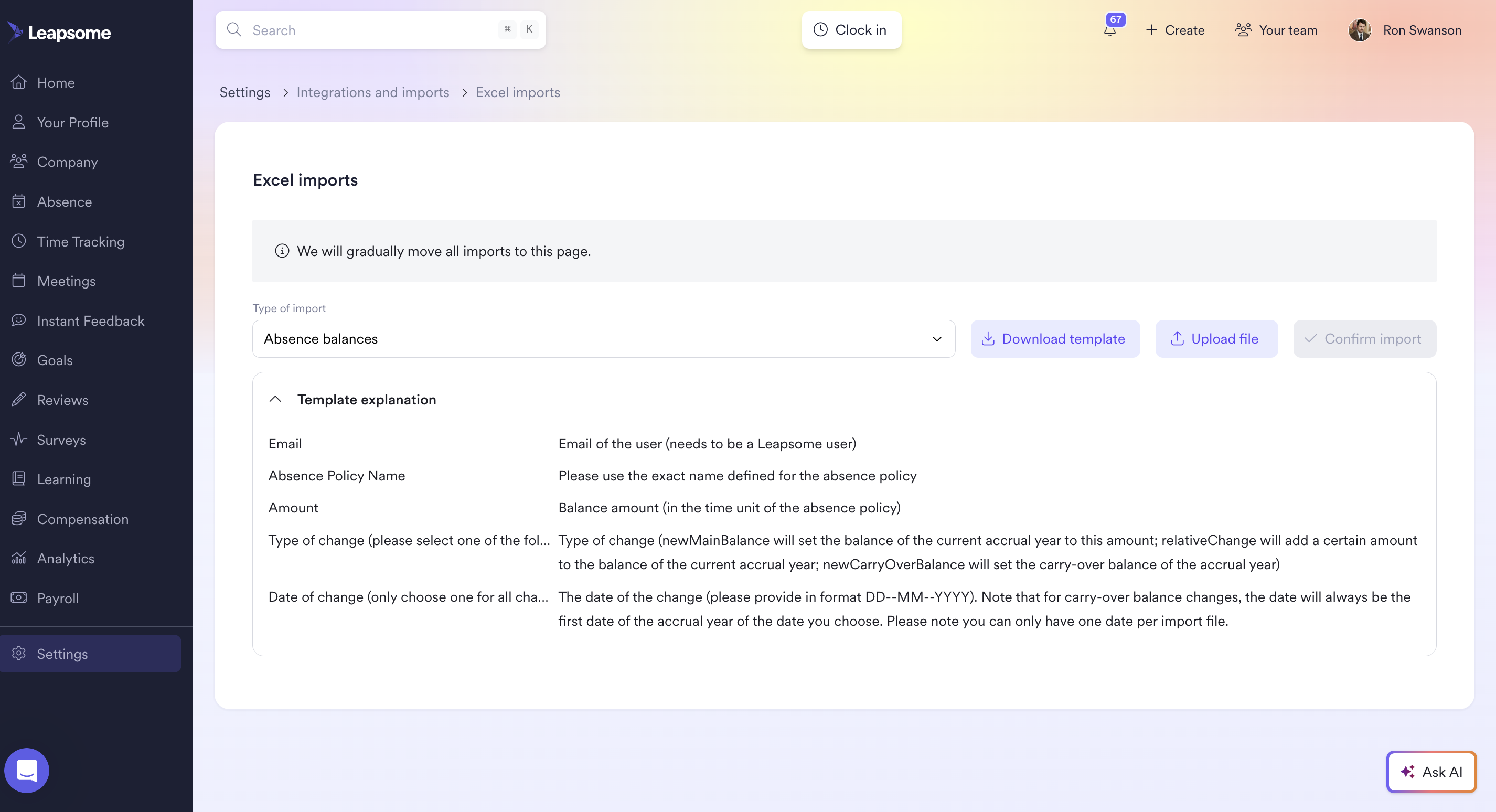Click the Create button
1496x812 pixels.
tap(1175, 29)
